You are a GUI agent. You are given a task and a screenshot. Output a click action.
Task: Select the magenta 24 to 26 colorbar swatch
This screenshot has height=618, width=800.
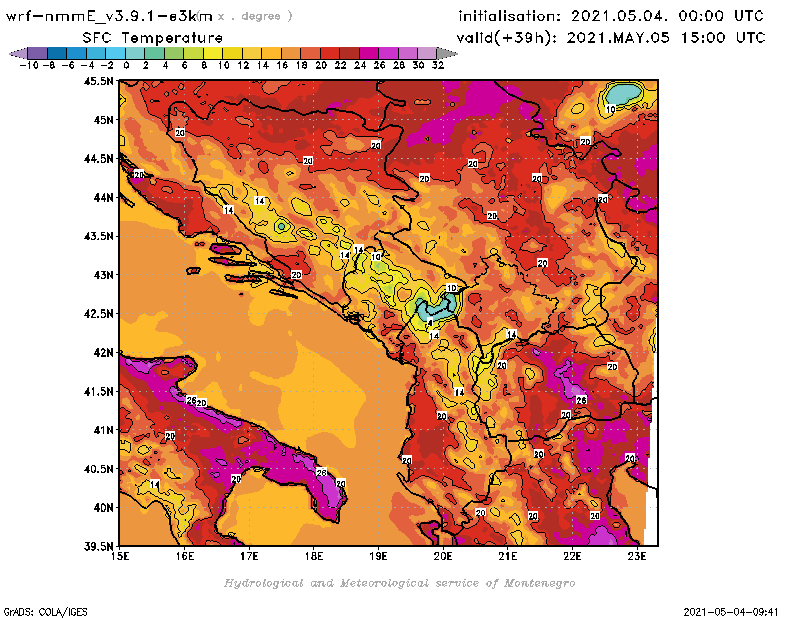click(369, 53)
